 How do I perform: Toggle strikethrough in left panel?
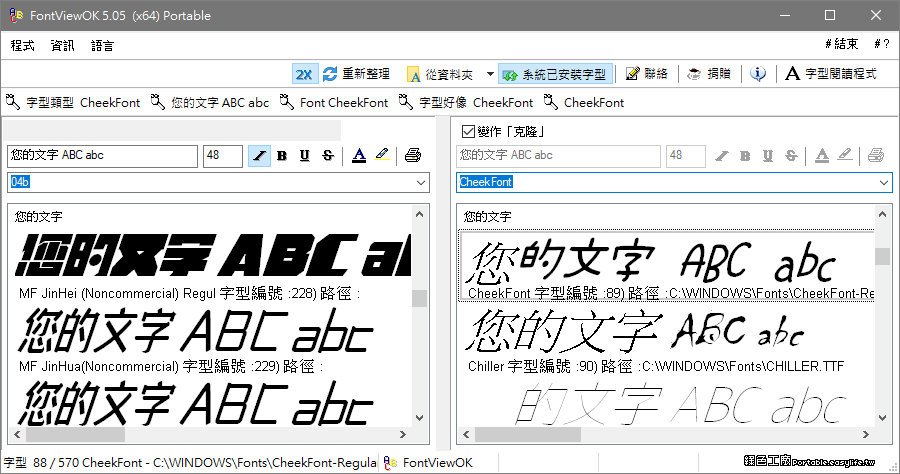click(328, 156)
